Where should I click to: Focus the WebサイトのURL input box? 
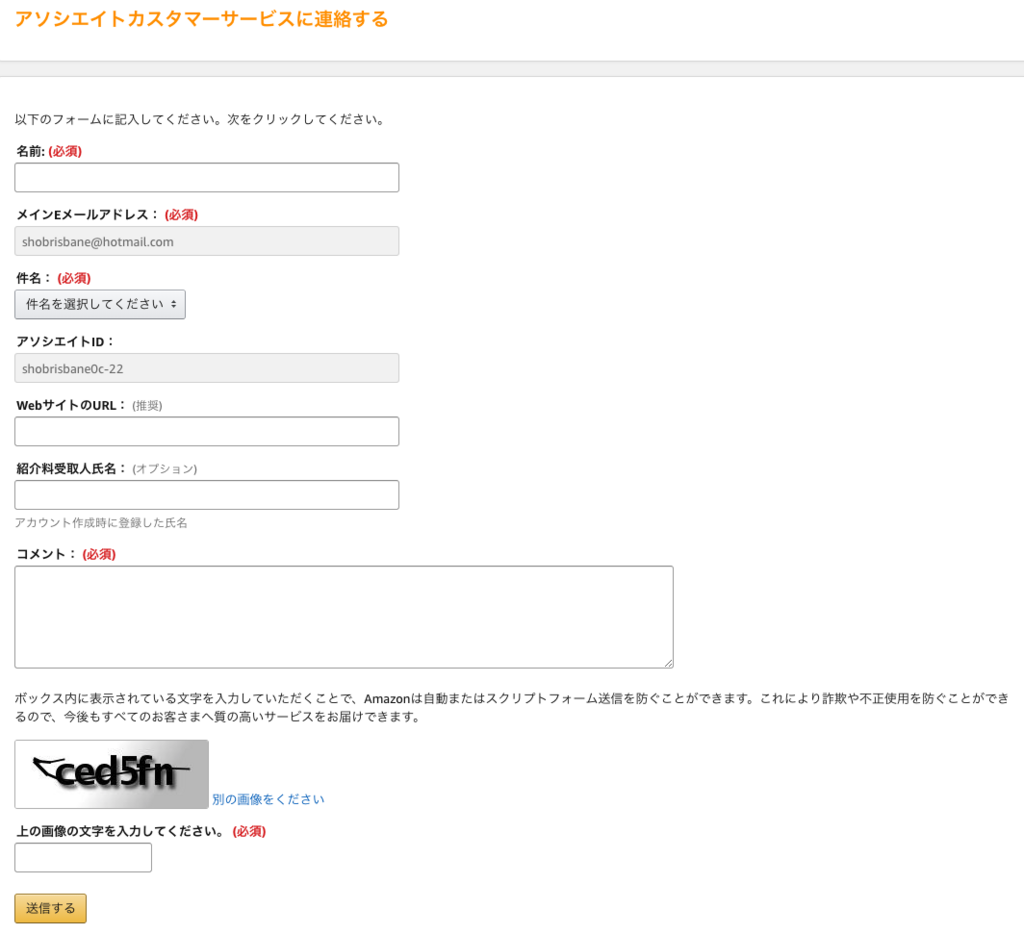coord(206,431)
